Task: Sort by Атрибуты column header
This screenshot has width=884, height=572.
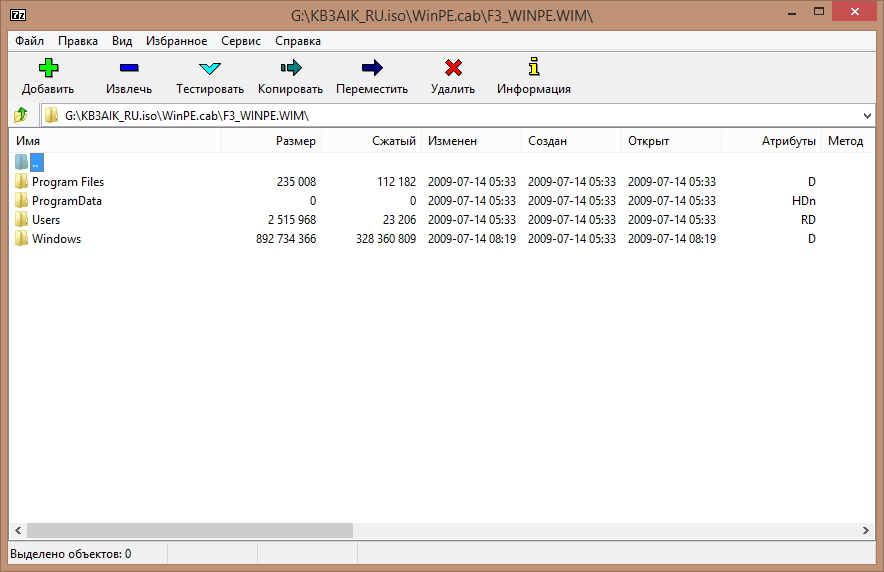Action: point(771,141)
